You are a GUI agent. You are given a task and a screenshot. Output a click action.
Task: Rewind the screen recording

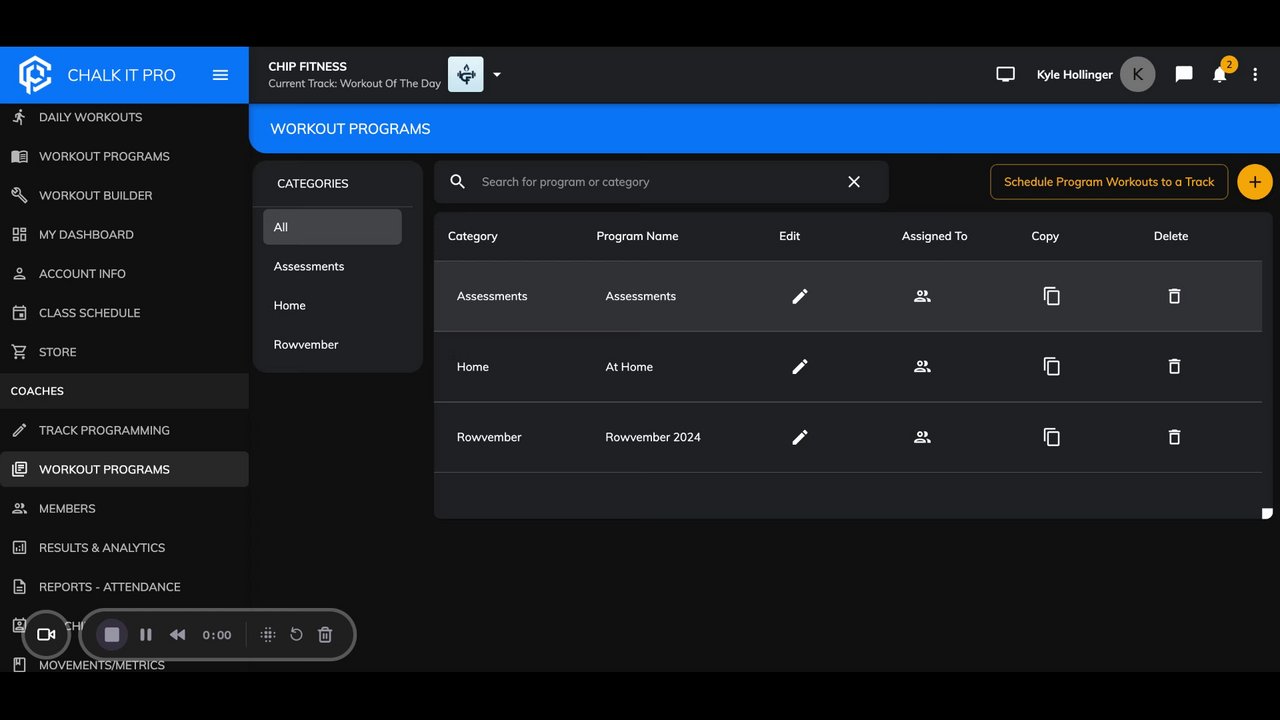coord(178,634)
